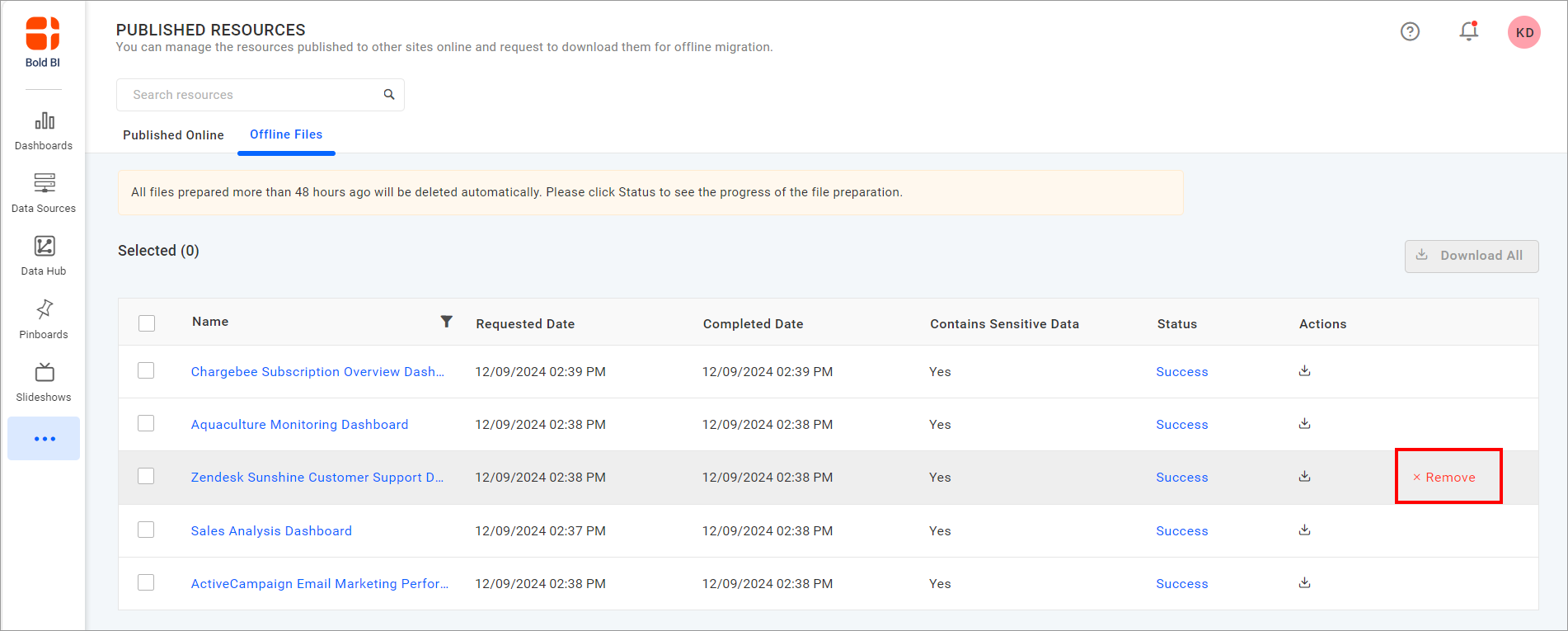Click the Contains Sensitive Data header
The width and height of the screenshot is (1568, 631).
pyautogui.click(x=1004, y=324)
